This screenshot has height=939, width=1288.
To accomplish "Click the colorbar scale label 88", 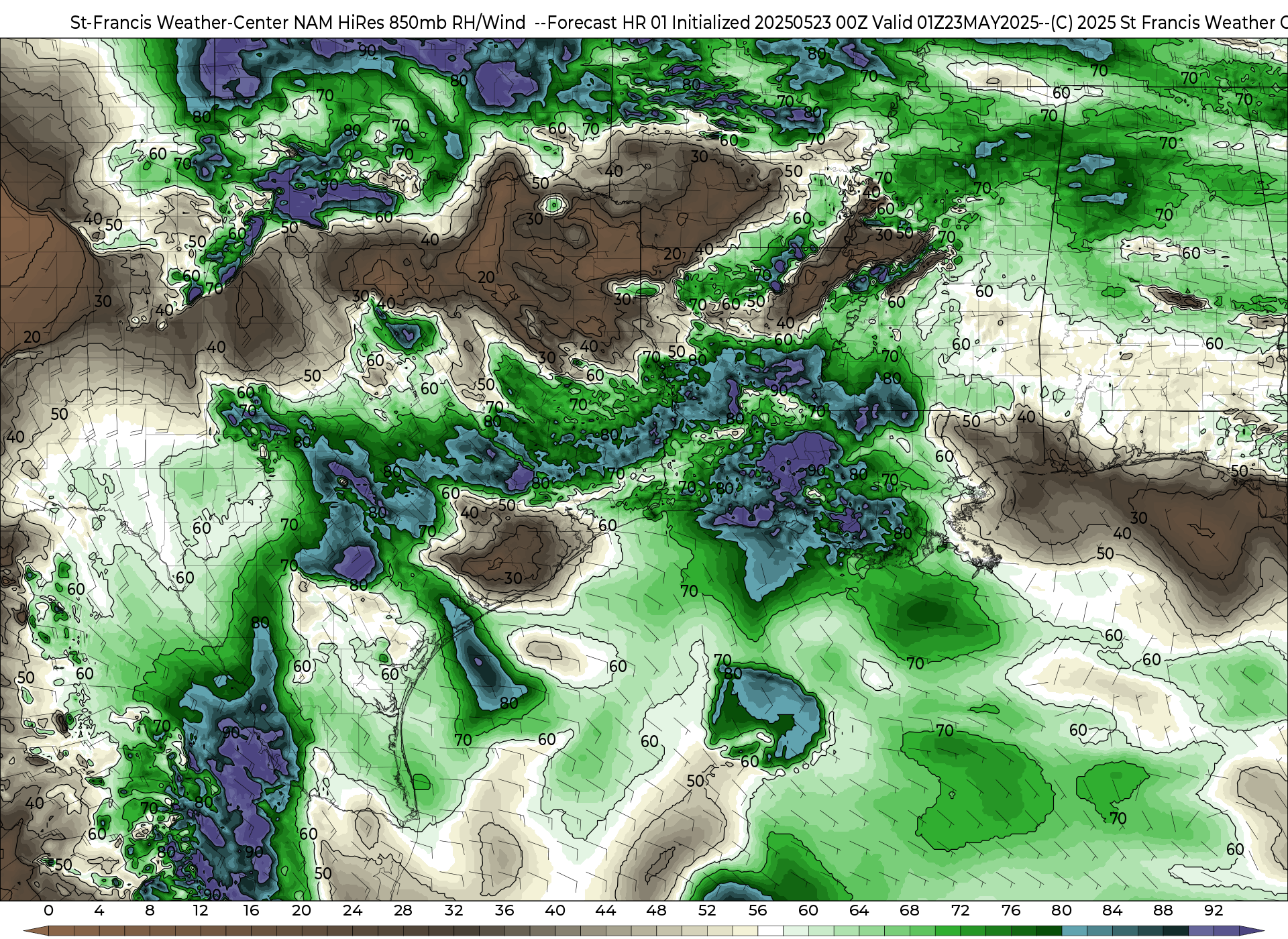I will tap(1163, 910).
